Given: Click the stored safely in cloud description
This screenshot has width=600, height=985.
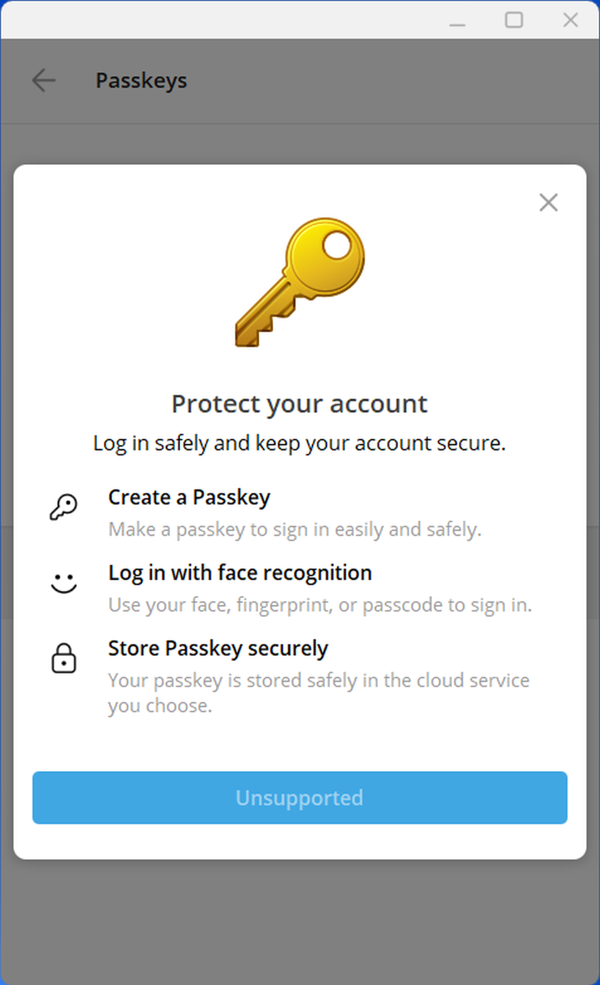Looking at the screenshot, I should tap(319, 693).
